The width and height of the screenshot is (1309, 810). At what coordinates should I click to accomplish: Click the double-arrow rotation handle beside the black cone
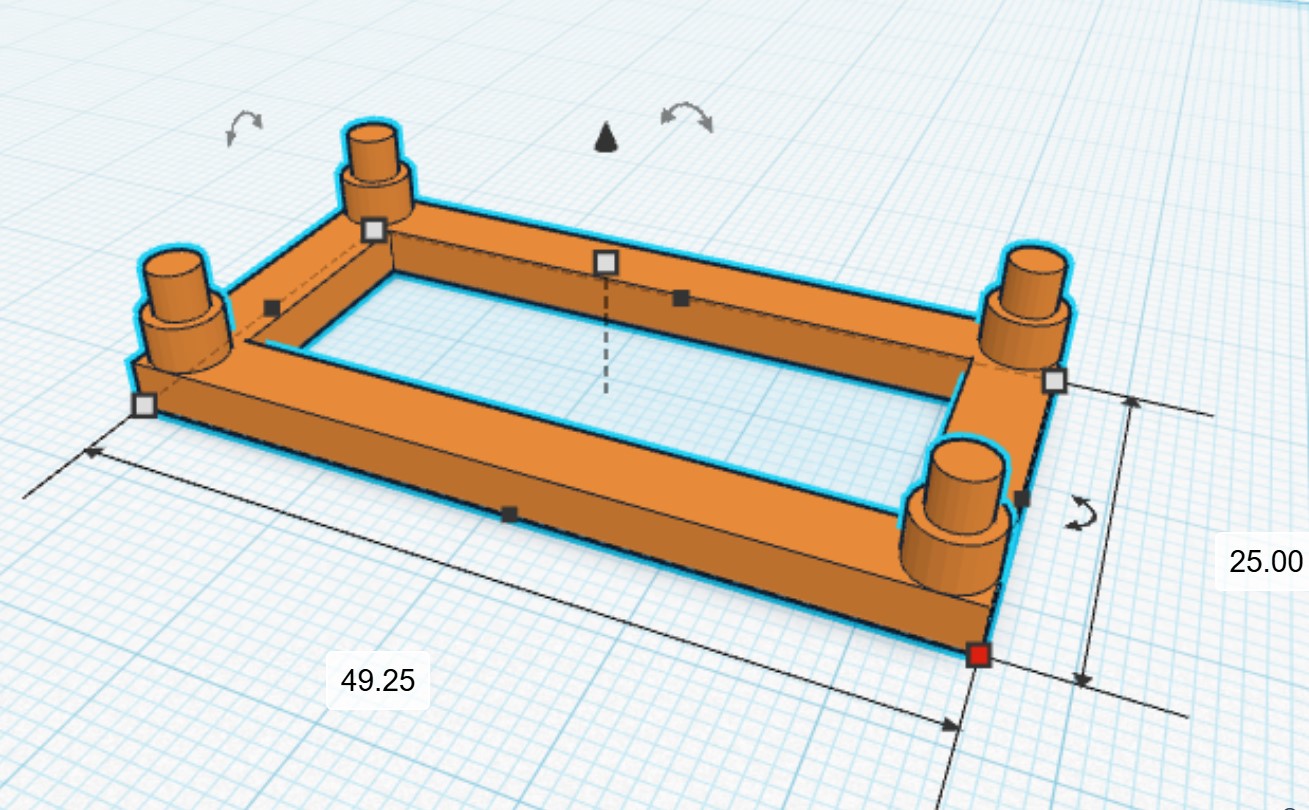tap(687, 116)
